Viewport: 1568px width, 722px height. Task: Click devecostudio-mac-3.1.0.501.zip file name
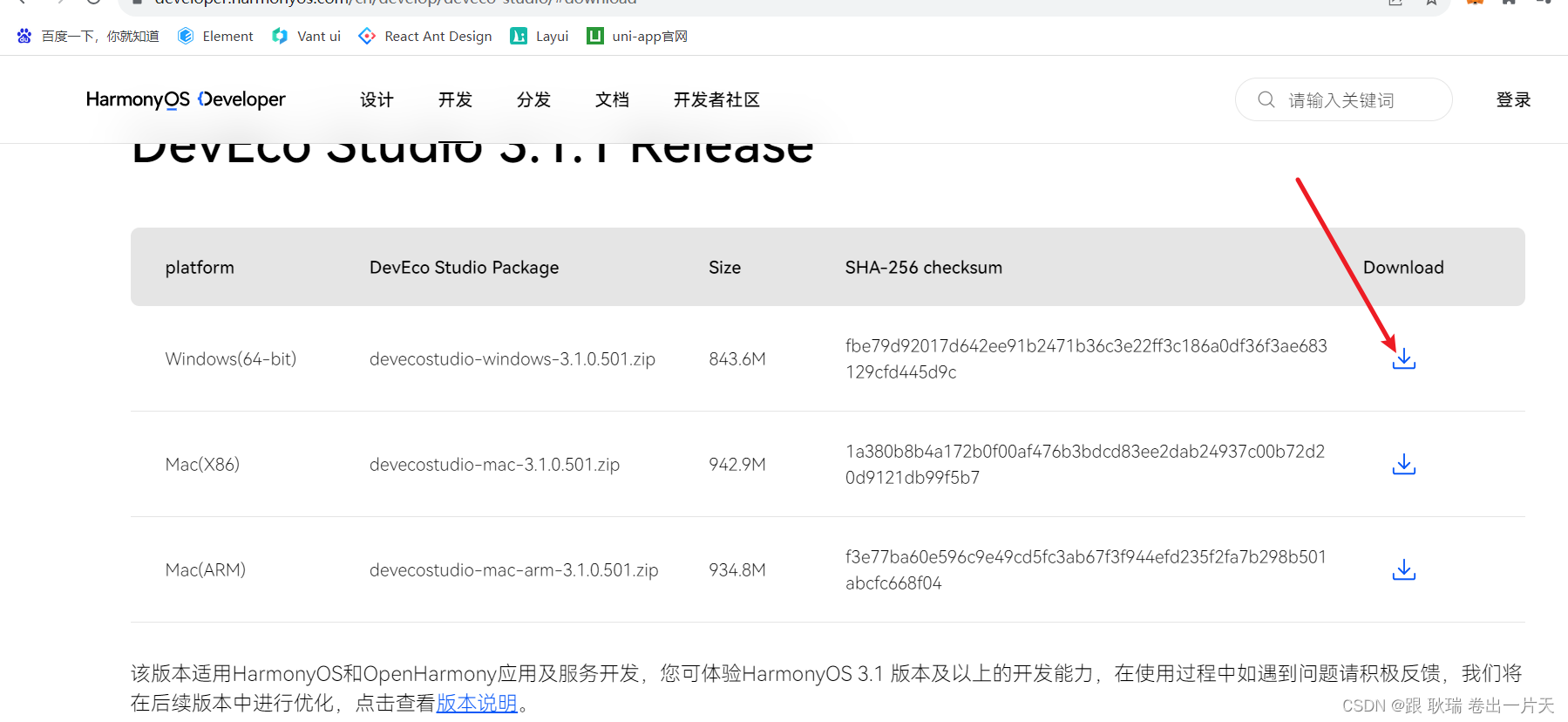tap(494, 464)
